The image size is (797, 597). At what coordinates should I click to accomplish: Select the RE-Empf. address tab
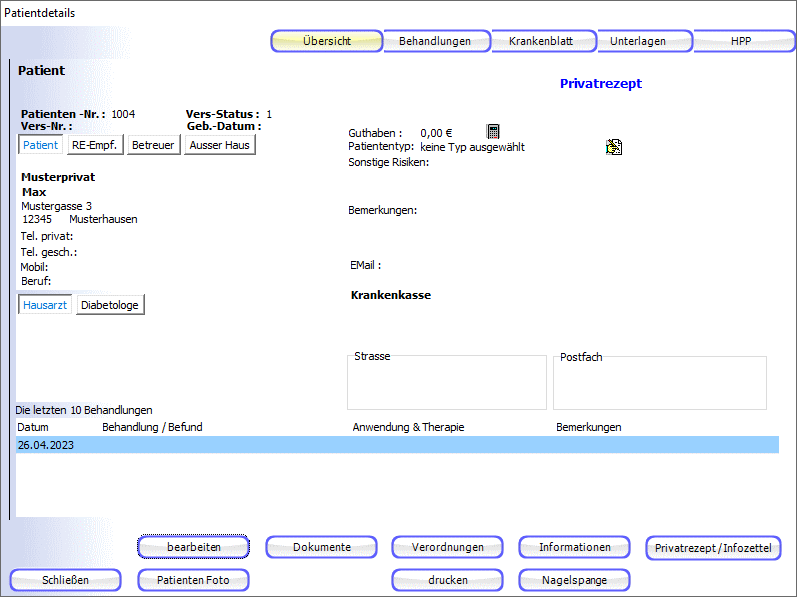(95, 145)
